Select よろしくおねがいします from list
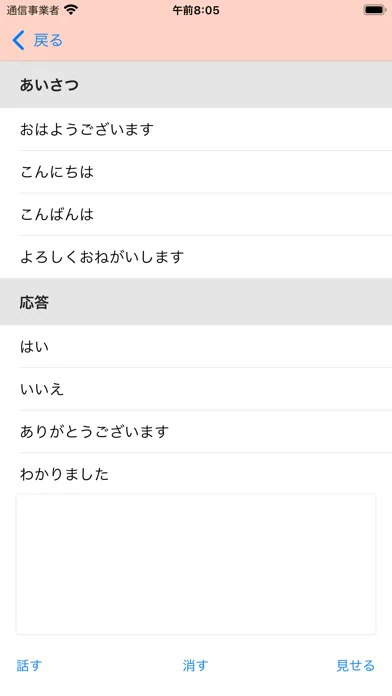The width and height of the screenshot is (392, 696). 196,257
